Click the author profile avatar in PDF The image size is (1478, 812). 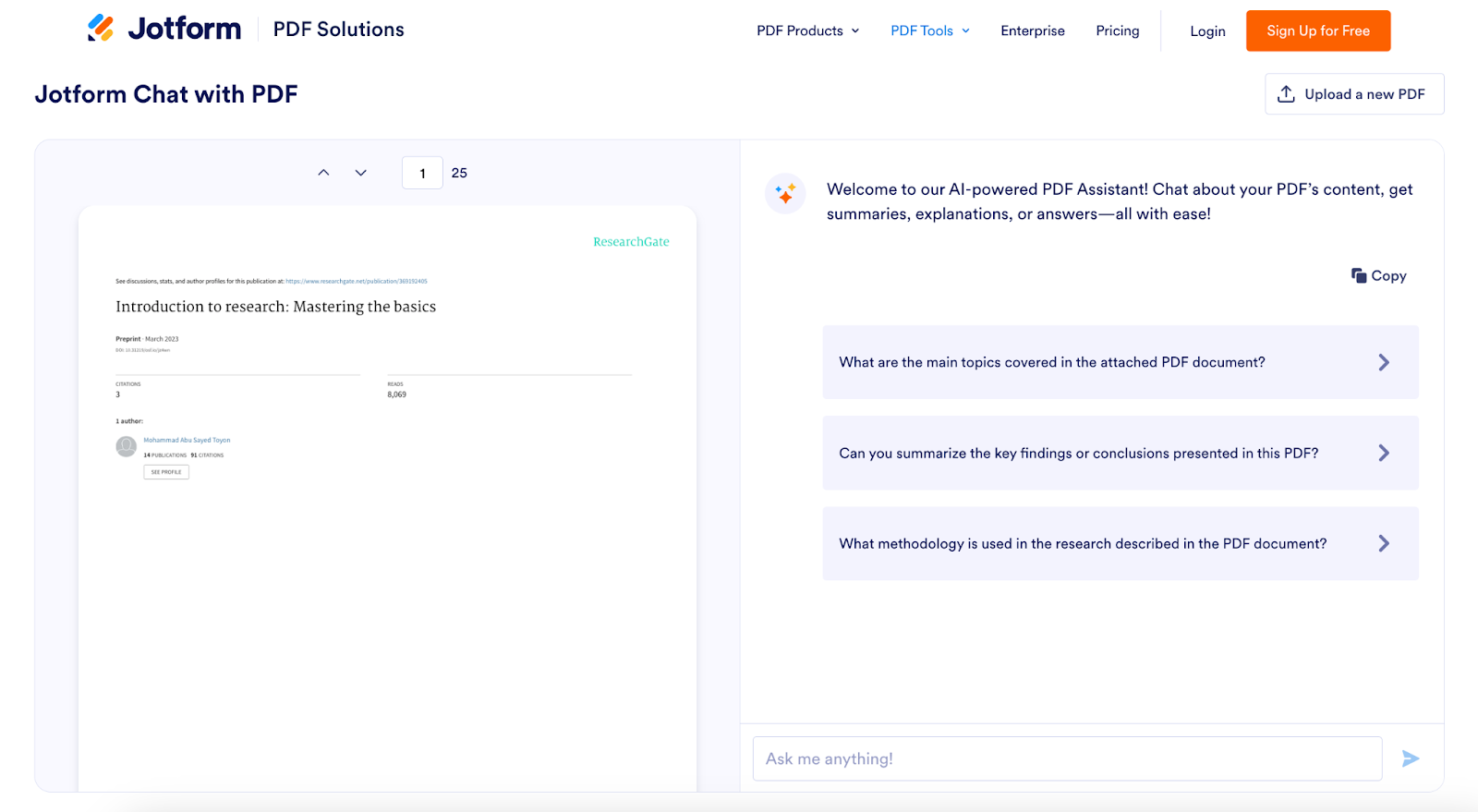point(127,447)
